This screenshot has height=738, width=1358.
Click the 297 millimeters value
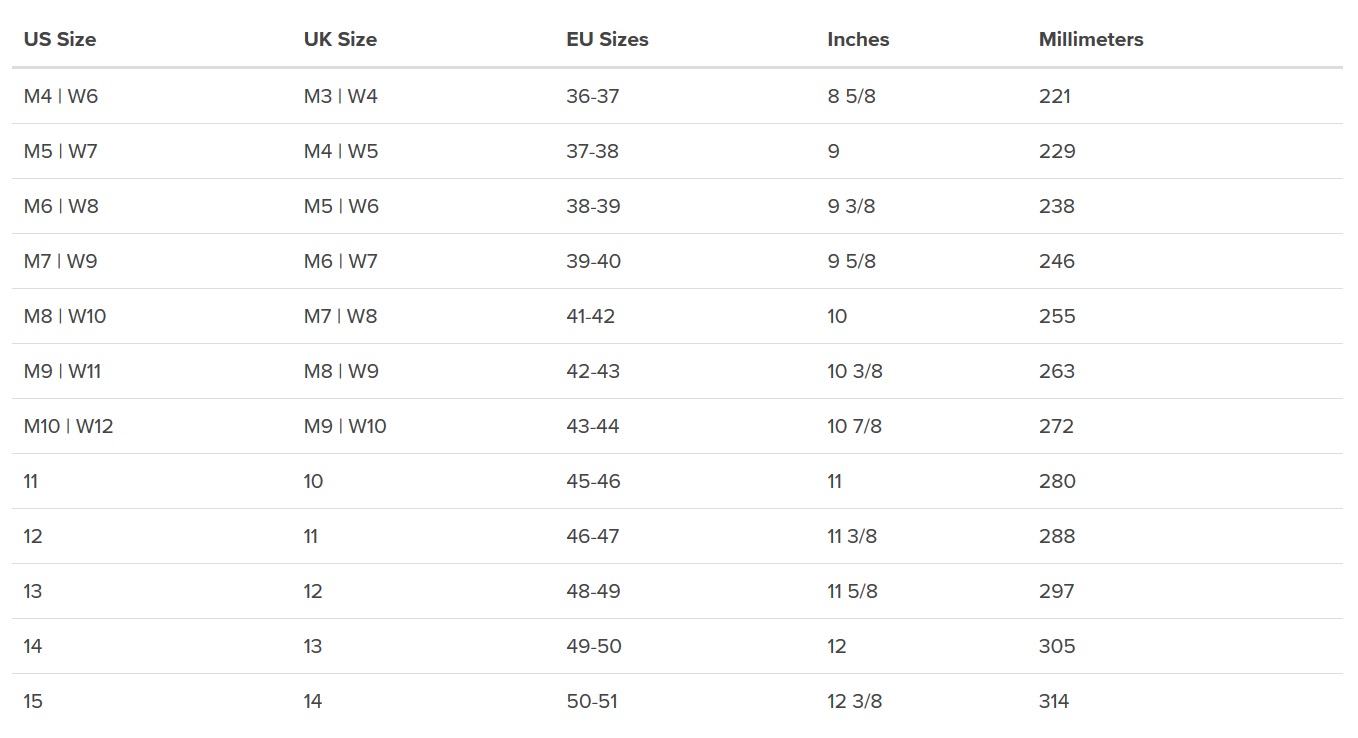point(1056,592)
